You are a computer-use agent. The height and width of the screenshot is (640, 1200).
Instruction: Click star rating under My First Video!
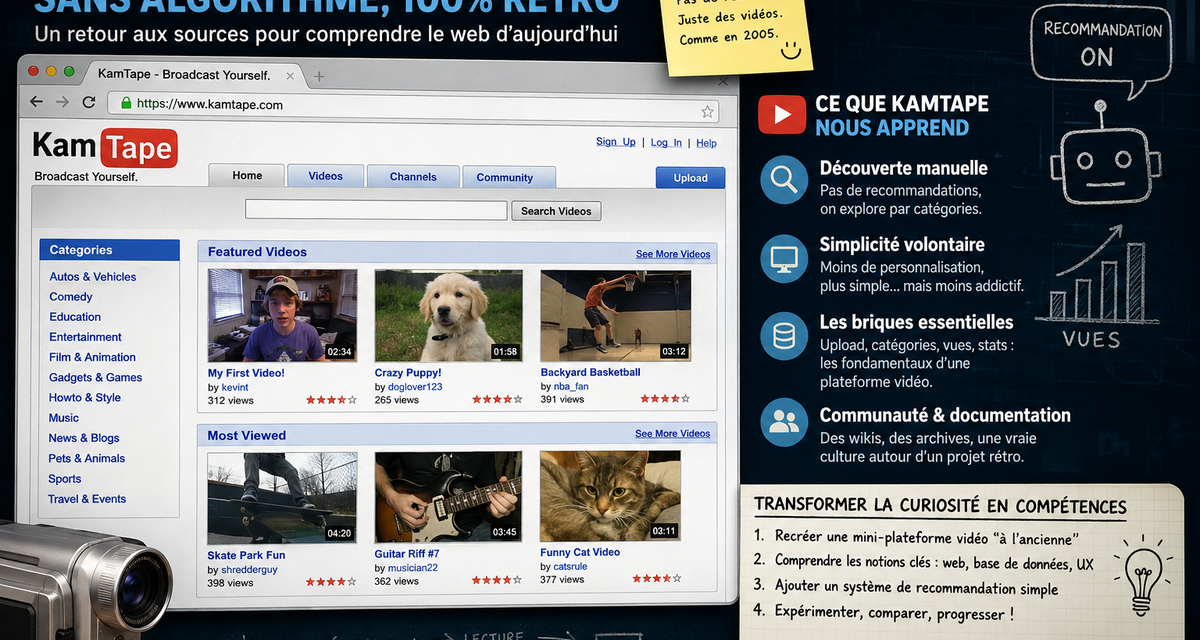[x=331, y=400]
